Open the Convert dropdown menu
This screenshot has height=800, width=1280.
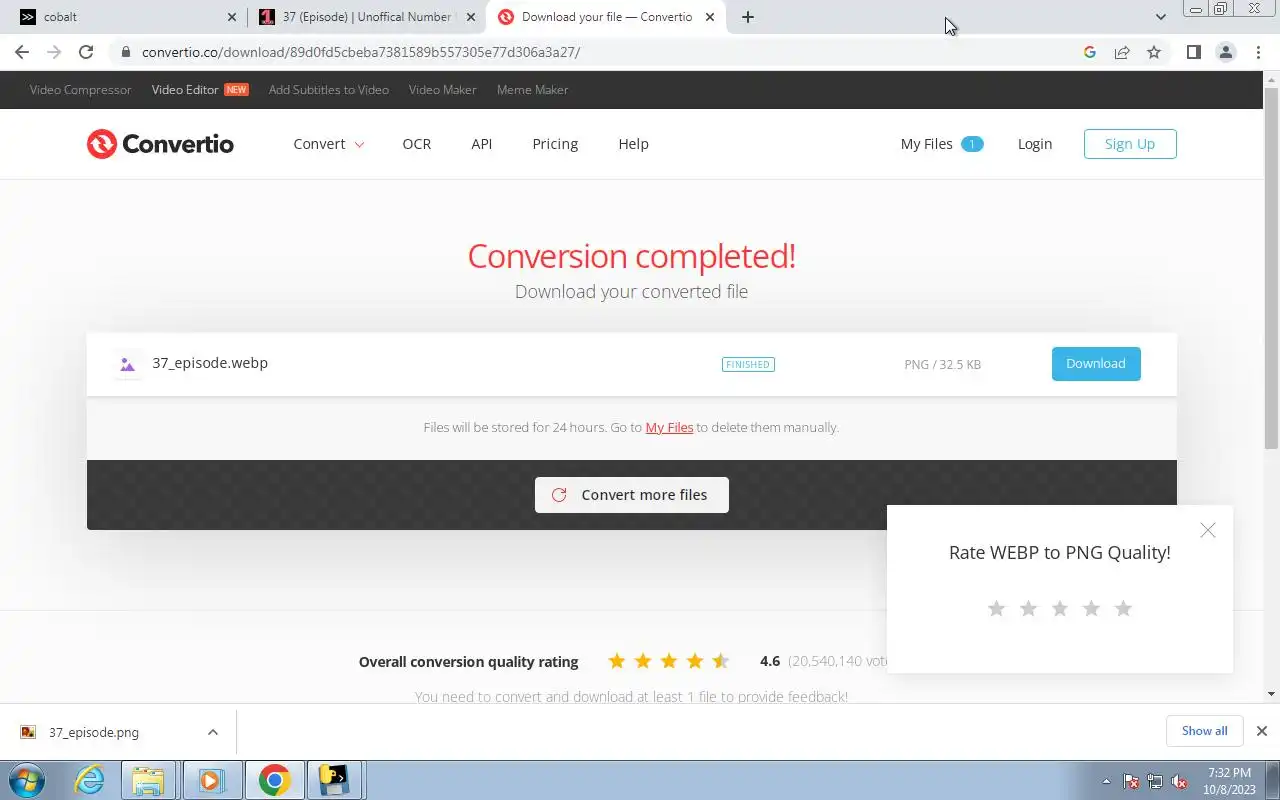coord(329,144)
